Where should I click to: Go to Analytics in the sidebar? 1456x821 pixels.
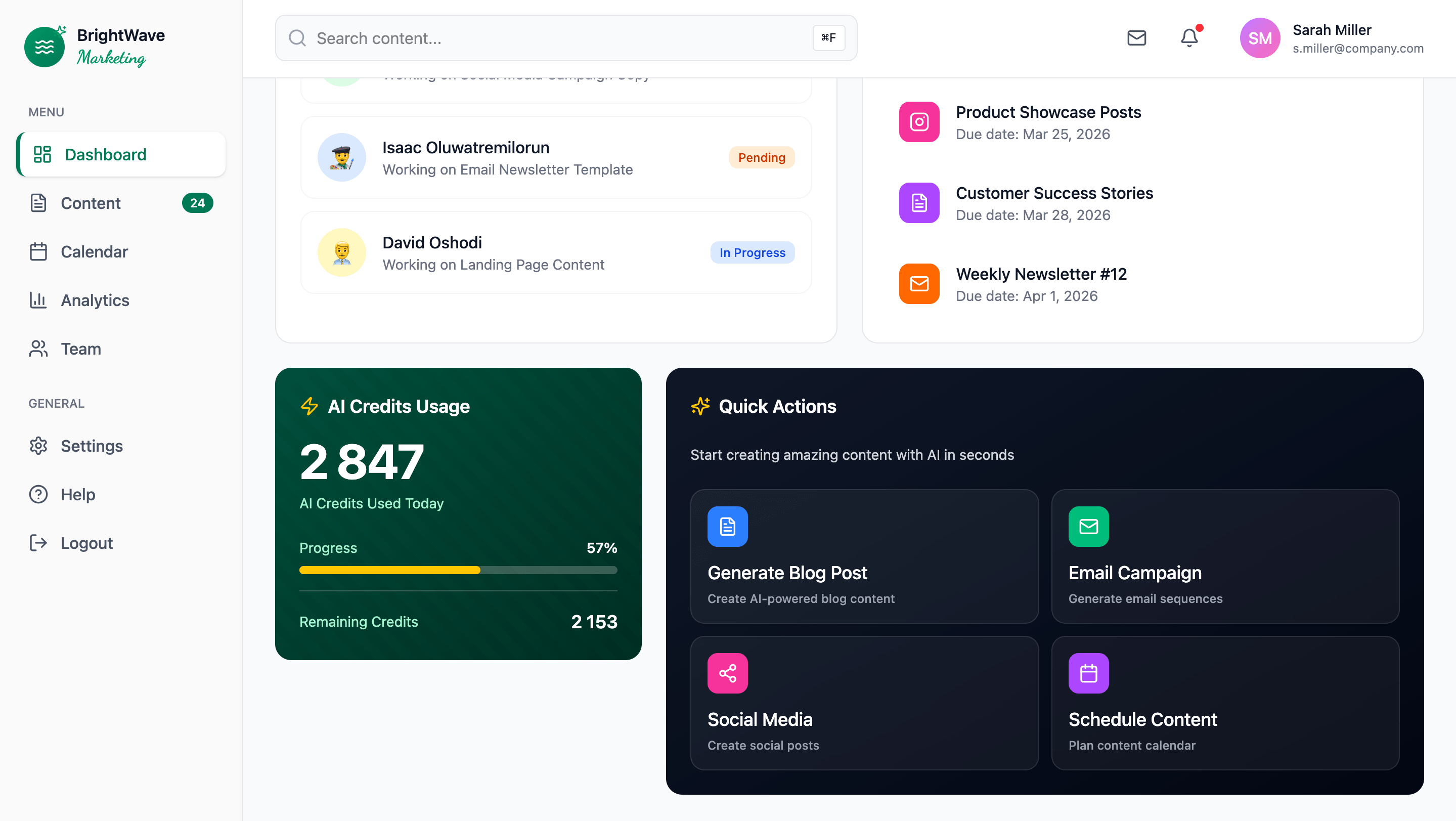[95, 300]
